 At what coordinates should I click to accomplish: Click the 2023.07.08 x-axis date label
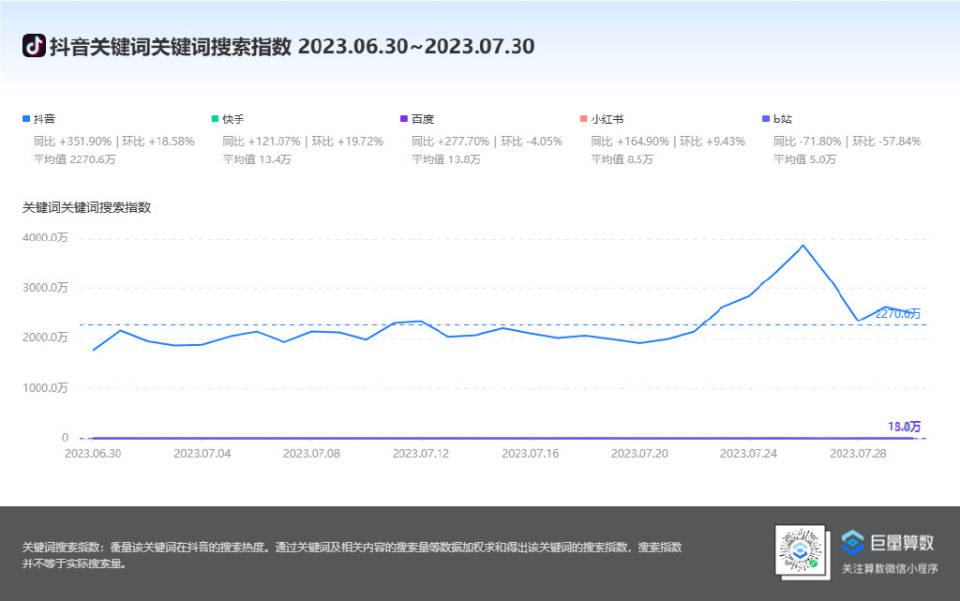tap(311, 454)
